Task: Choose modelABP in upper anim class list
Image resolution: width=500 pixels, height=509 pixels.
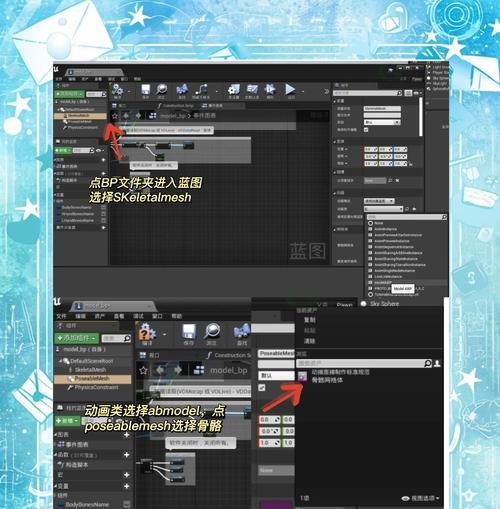Action: click(x=383, y=282)
